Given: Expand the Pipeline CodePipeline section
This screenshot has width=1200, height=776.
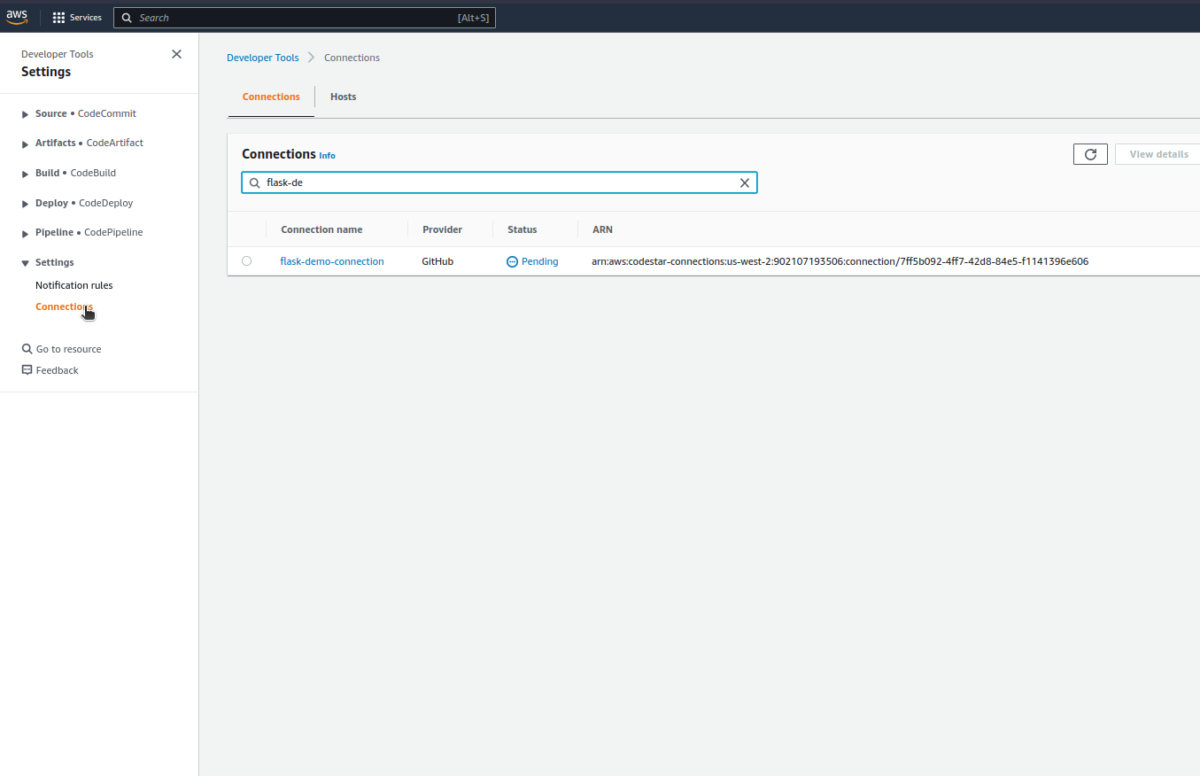Looking at the screenshot, I should (26, 233).
